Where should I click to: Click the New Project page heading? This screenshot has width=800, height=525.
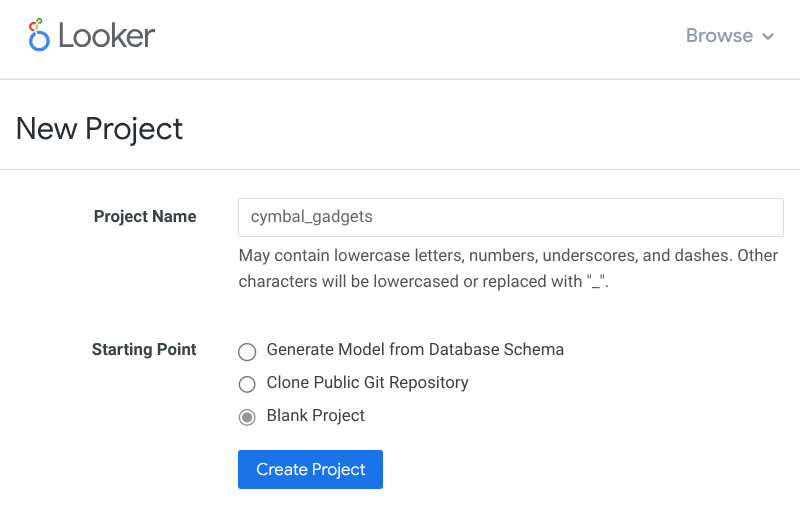100,129
